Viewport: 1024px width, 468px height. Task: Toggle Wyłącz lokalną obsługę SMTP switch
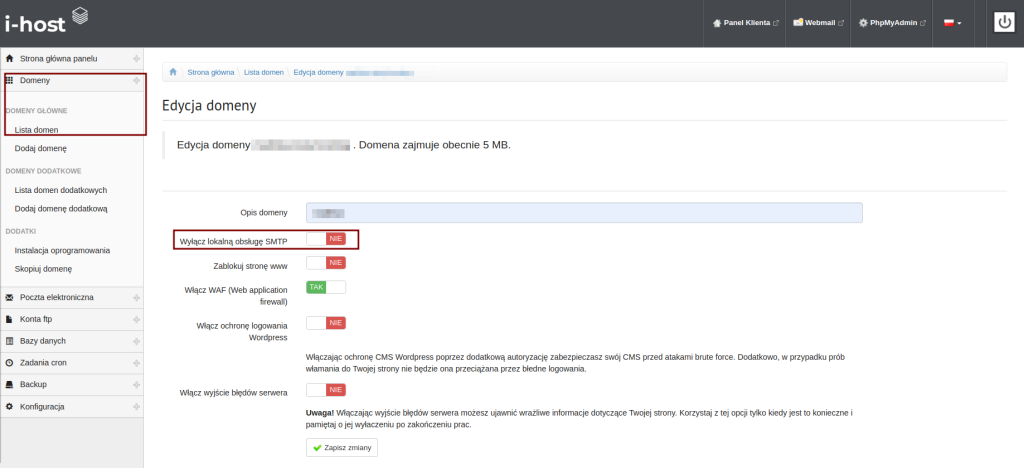[325, 239]
